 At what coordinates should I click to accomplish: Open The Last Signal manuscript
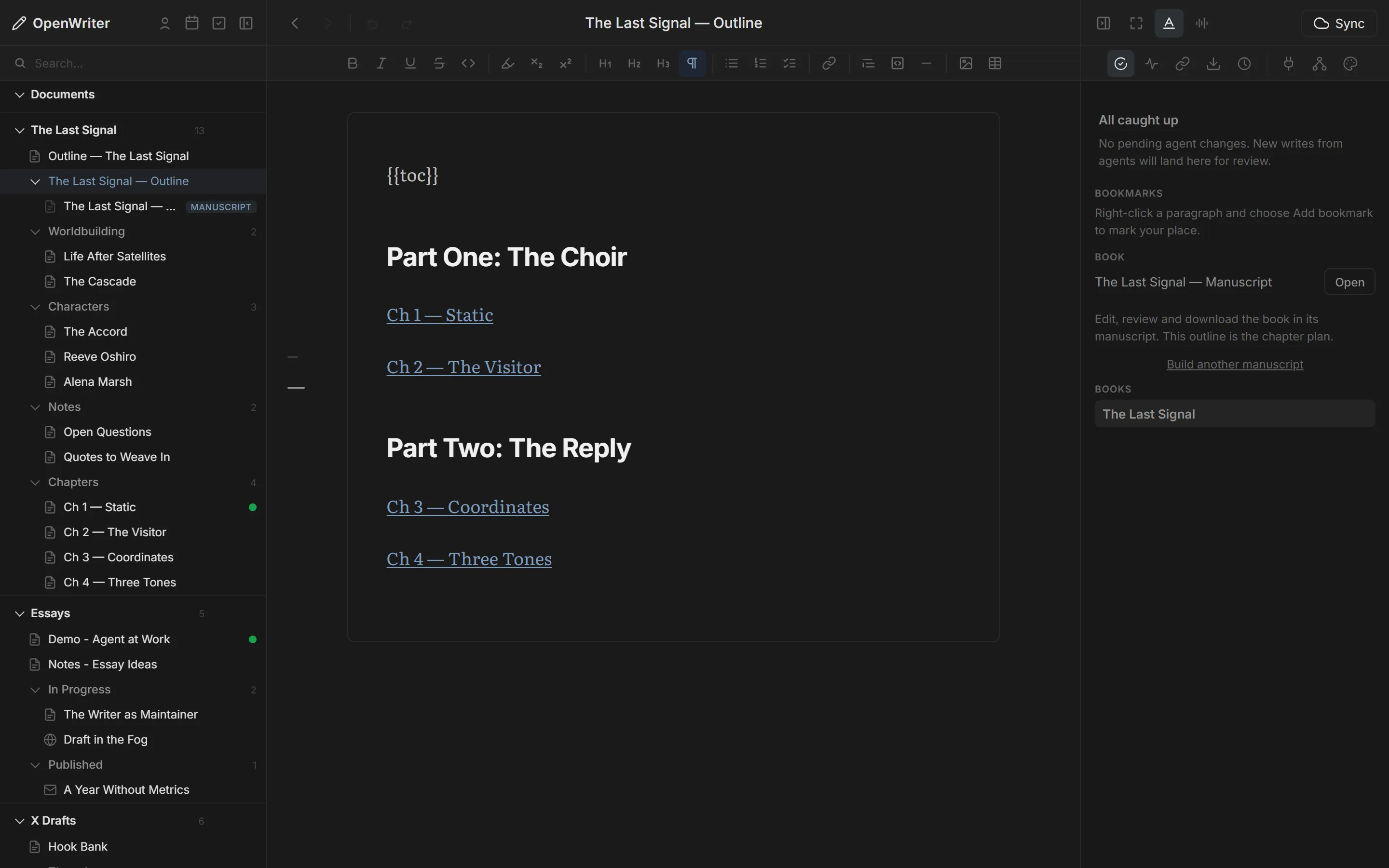1349,282
